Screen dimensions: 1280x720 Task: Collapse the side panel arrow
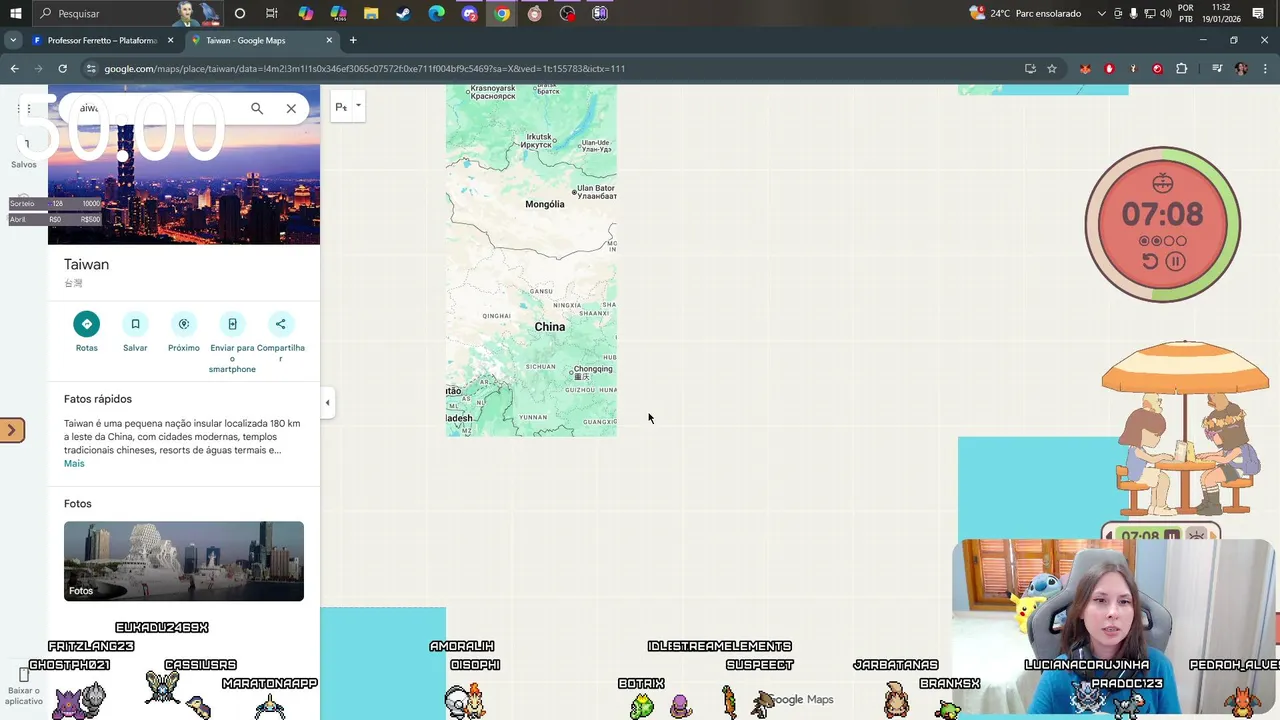click(327, 402)
